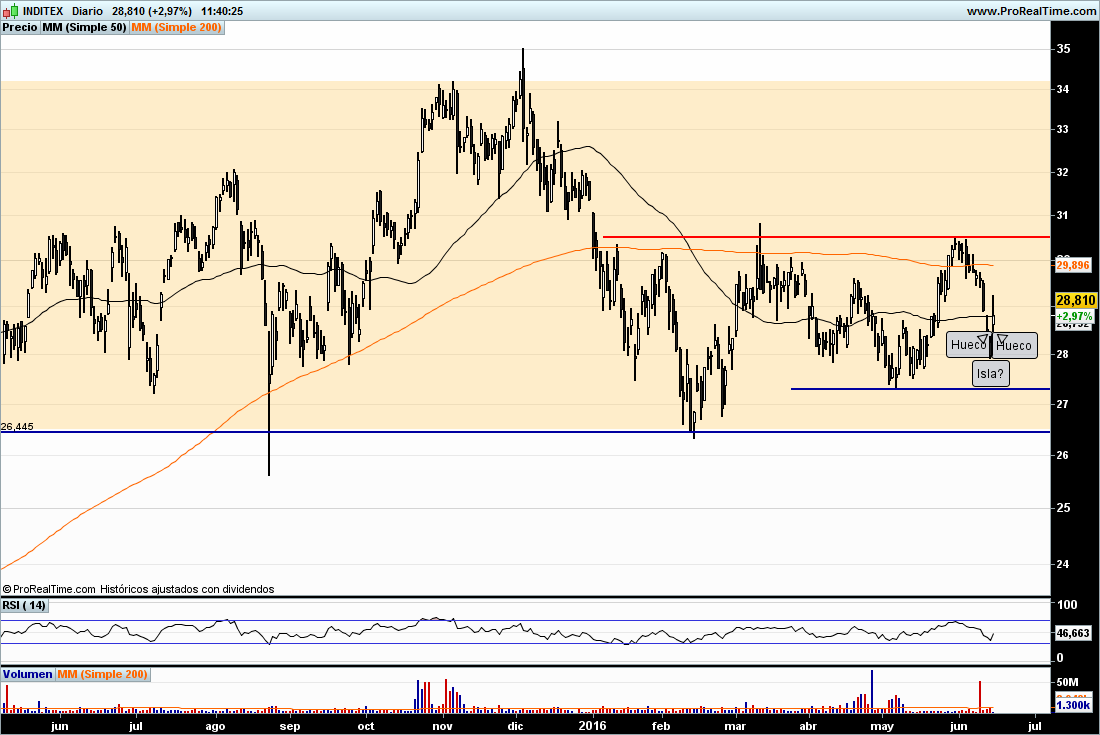Click the 1.300k volume value tag

[x=1073, y=705]
